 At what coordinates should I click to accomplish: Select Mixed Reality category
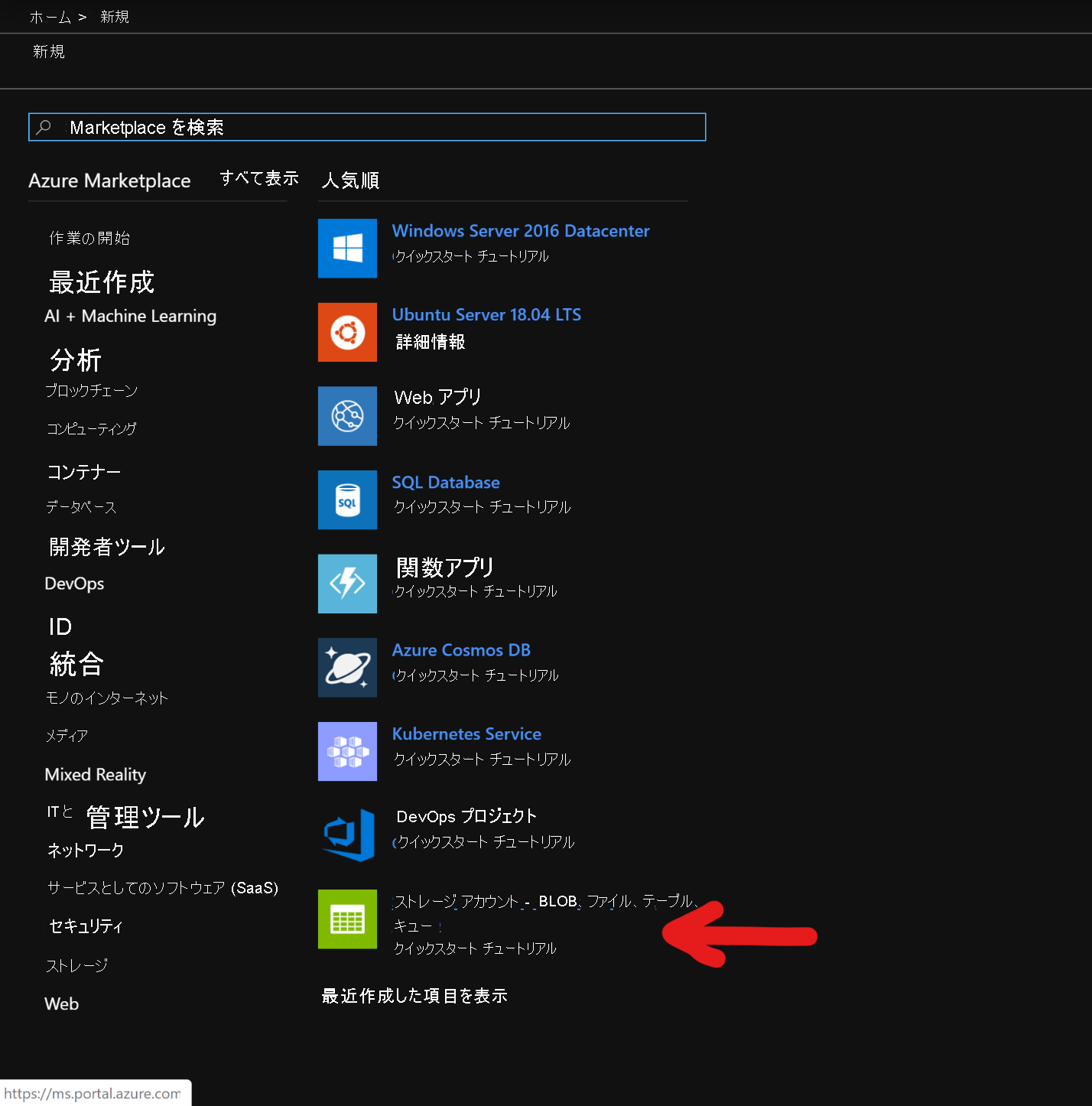coord(96,775)
